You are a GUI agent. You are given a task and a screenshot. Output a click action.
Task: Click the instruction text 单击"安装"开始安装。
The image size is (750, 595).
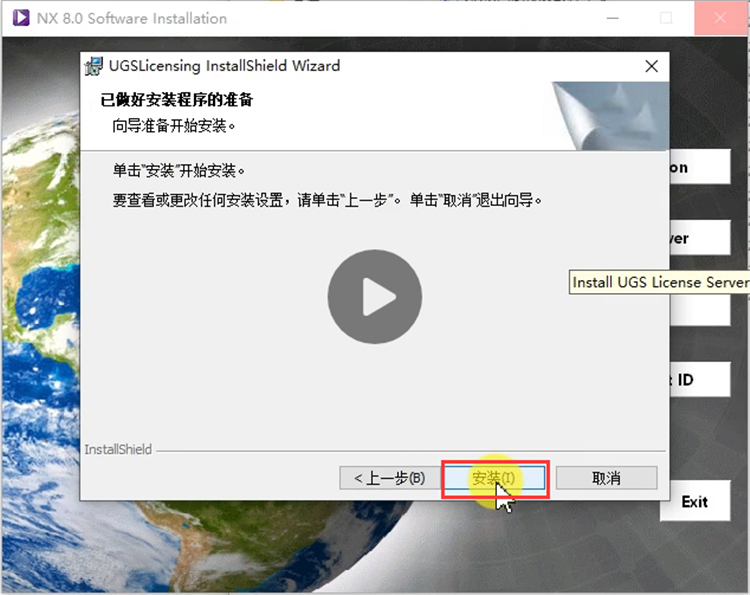[x=179, y=170]
